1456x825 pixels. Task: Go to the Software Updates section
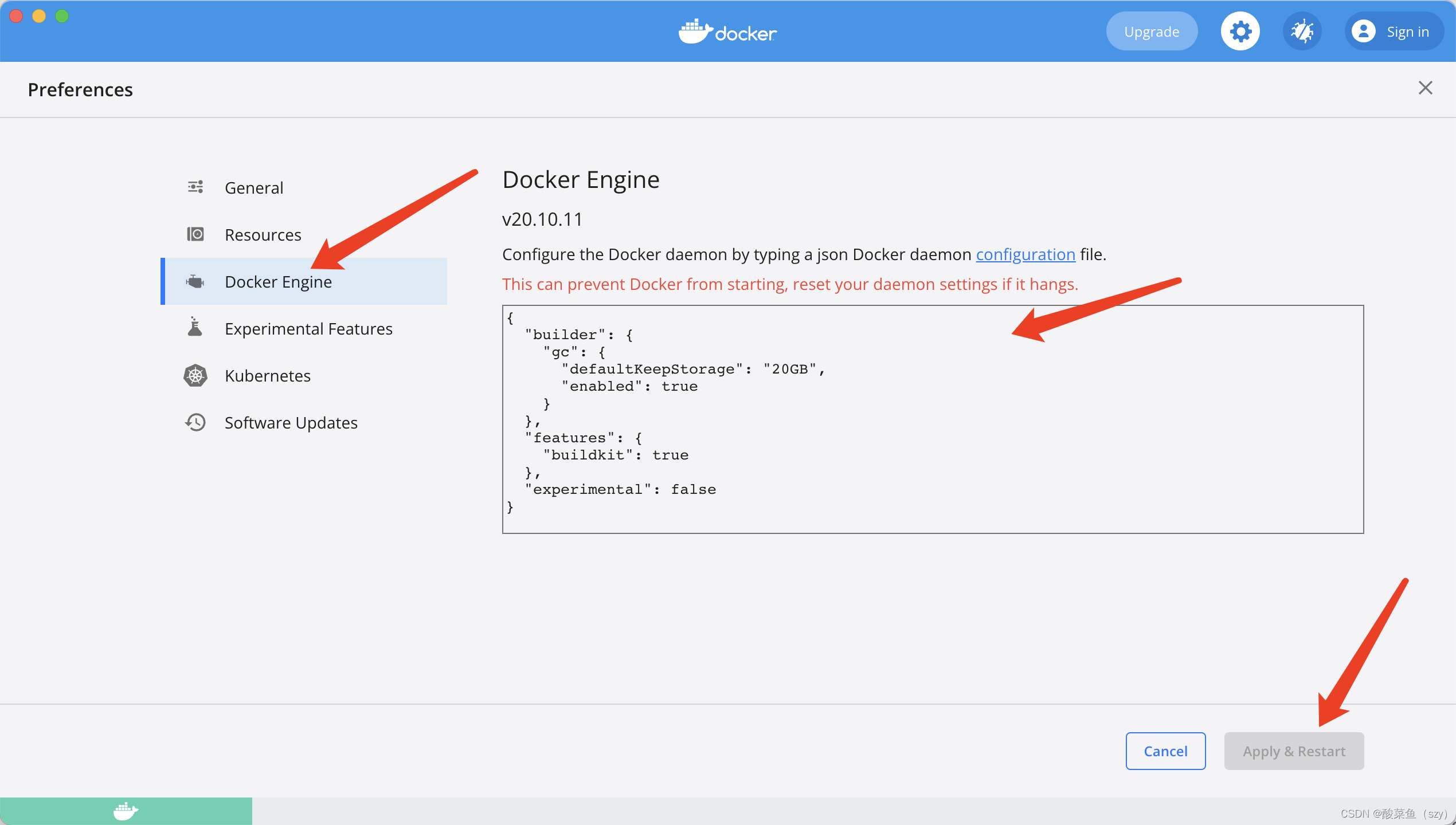[291, 423]
